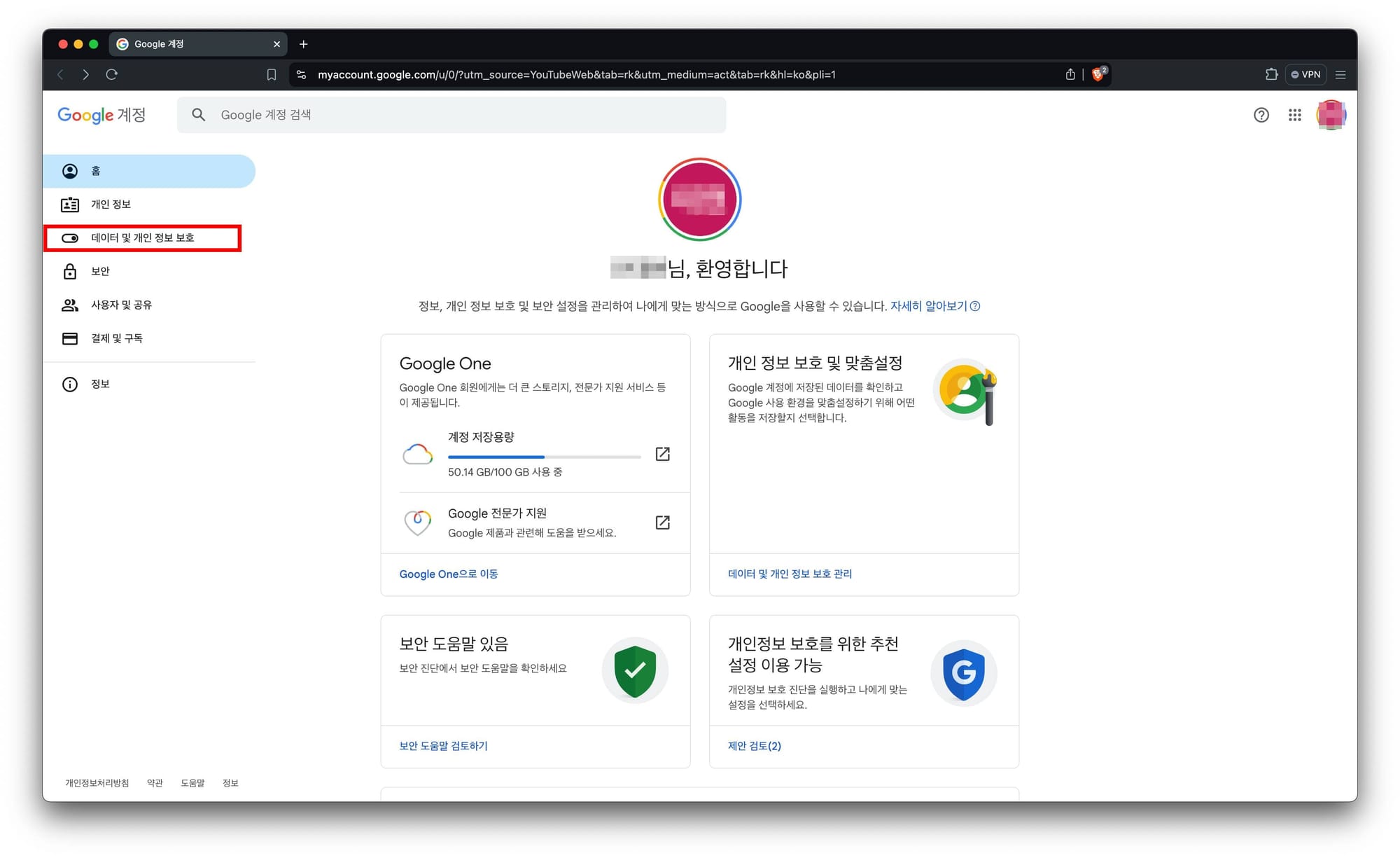Click 약관 footer link
This screenshot has height=858, width=1400.
click(155, 783)
